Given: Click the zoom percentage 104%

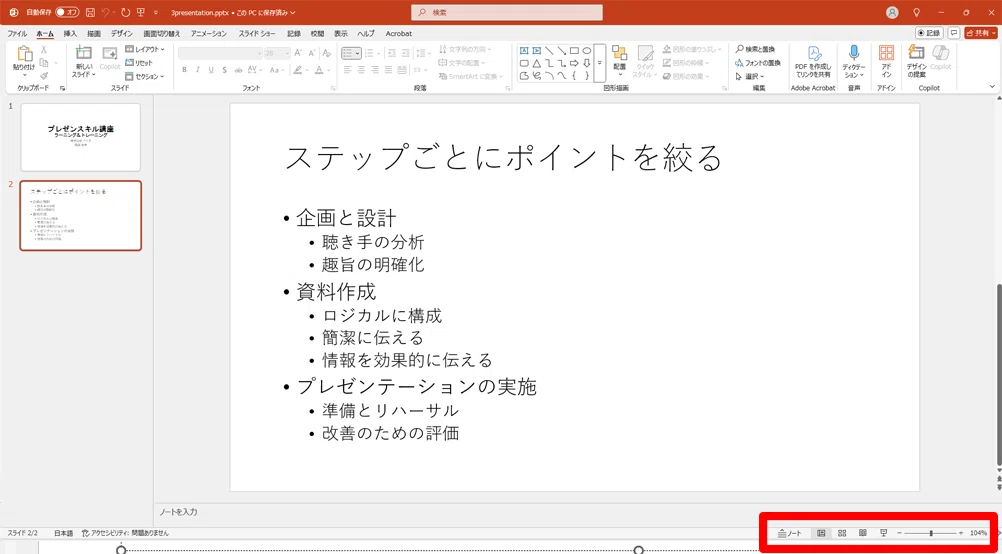Looking at the screenshot, I should [978, 533].
